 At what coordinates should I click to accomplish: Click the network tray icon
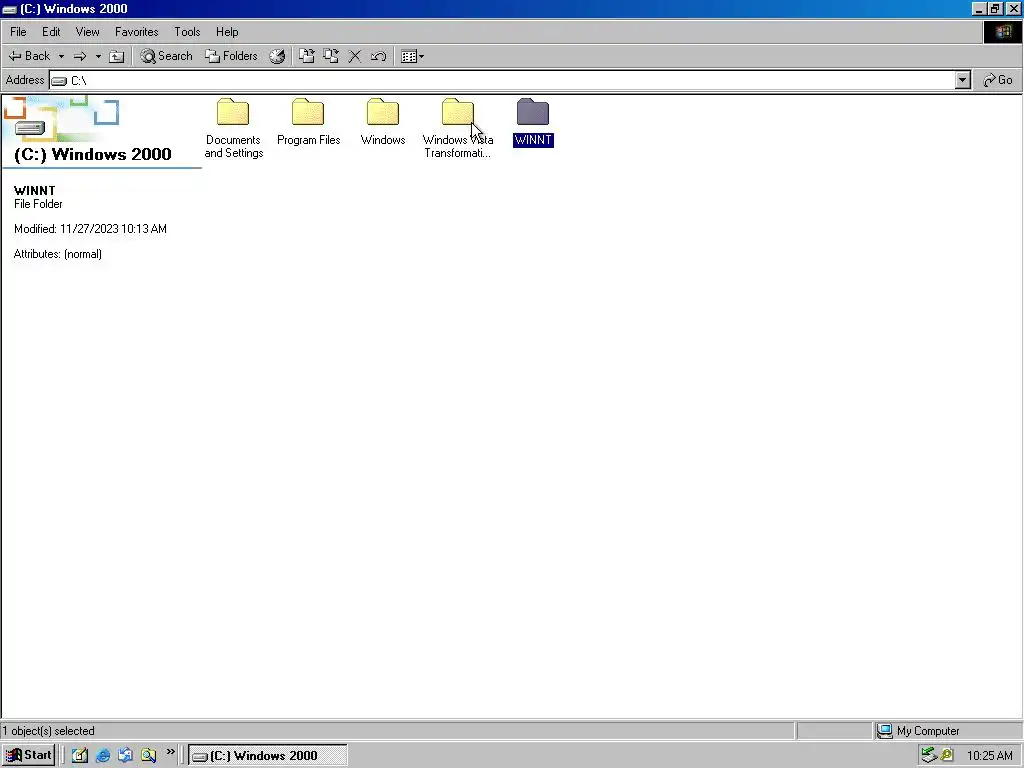click(929, 756)
